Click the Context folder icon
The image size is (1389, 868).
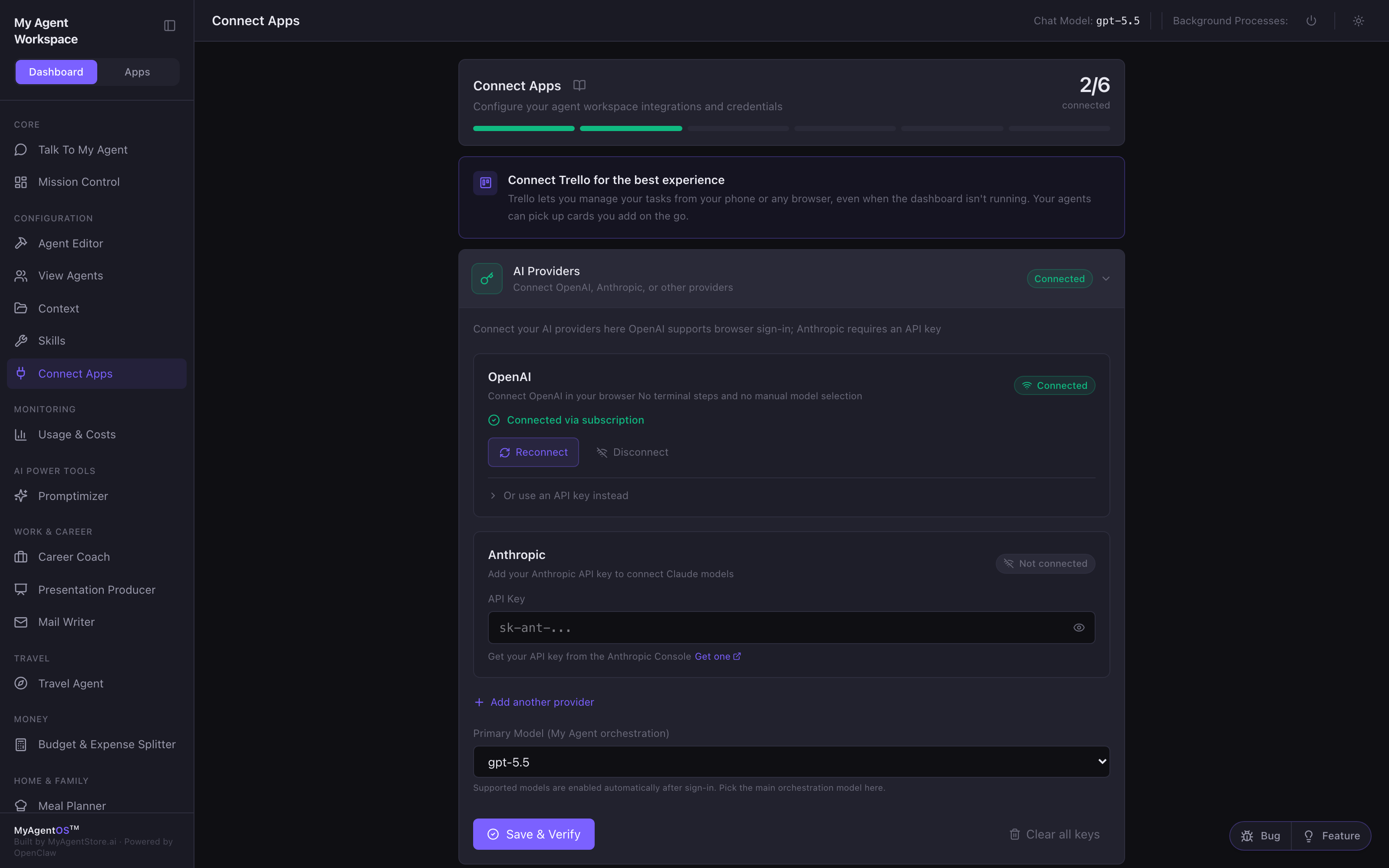pyautogui.click(x=21, y=308)
